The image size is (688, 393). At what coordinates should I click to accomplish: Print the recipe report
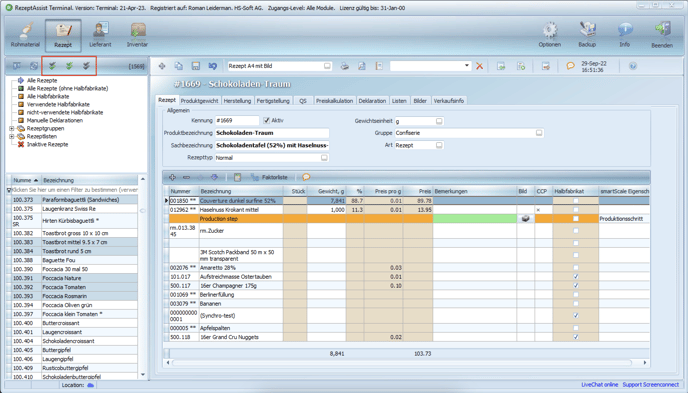pyautogui.click(x=345, y=66)
